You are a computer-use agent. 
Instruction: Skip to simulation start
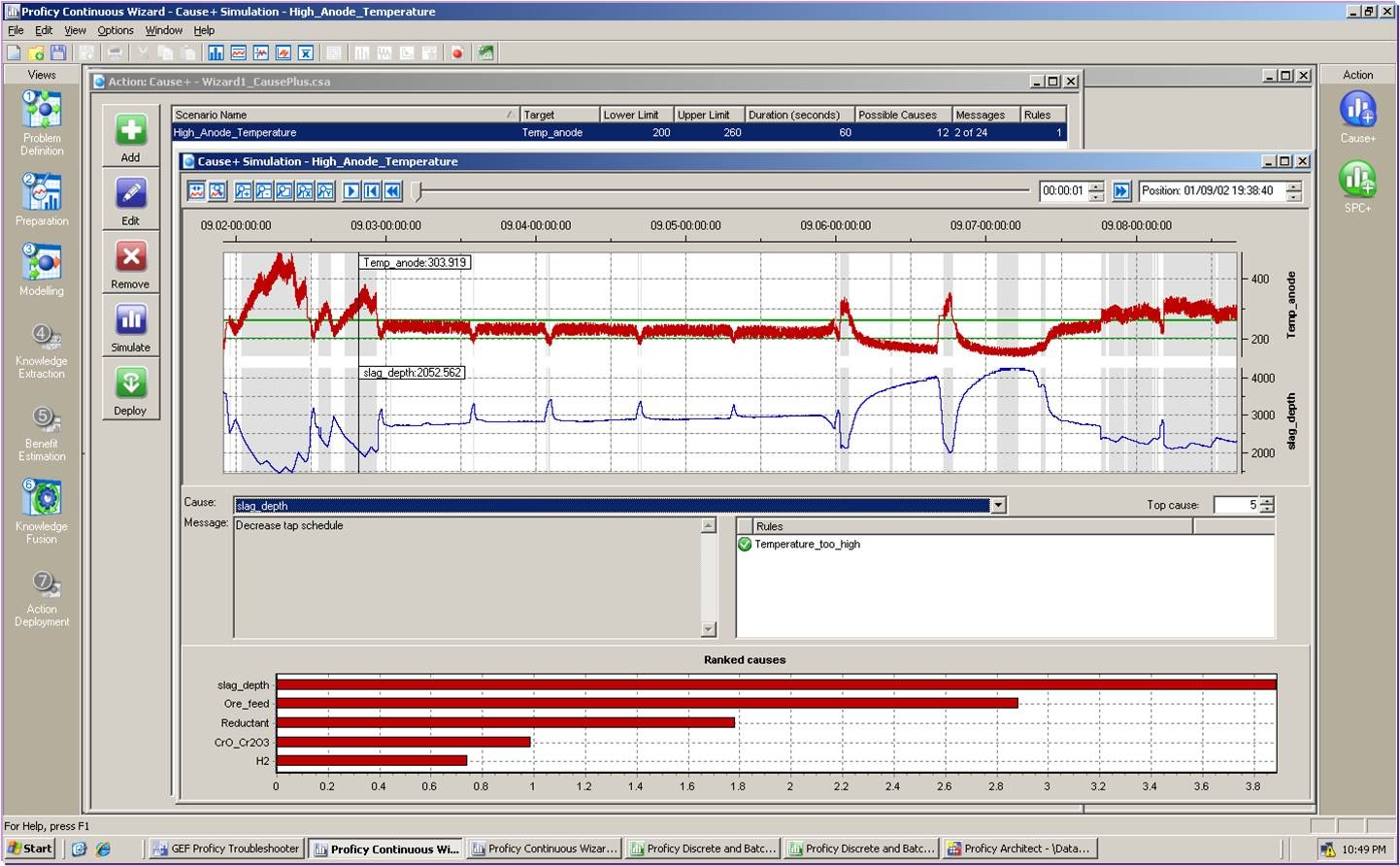pos(372,191)
